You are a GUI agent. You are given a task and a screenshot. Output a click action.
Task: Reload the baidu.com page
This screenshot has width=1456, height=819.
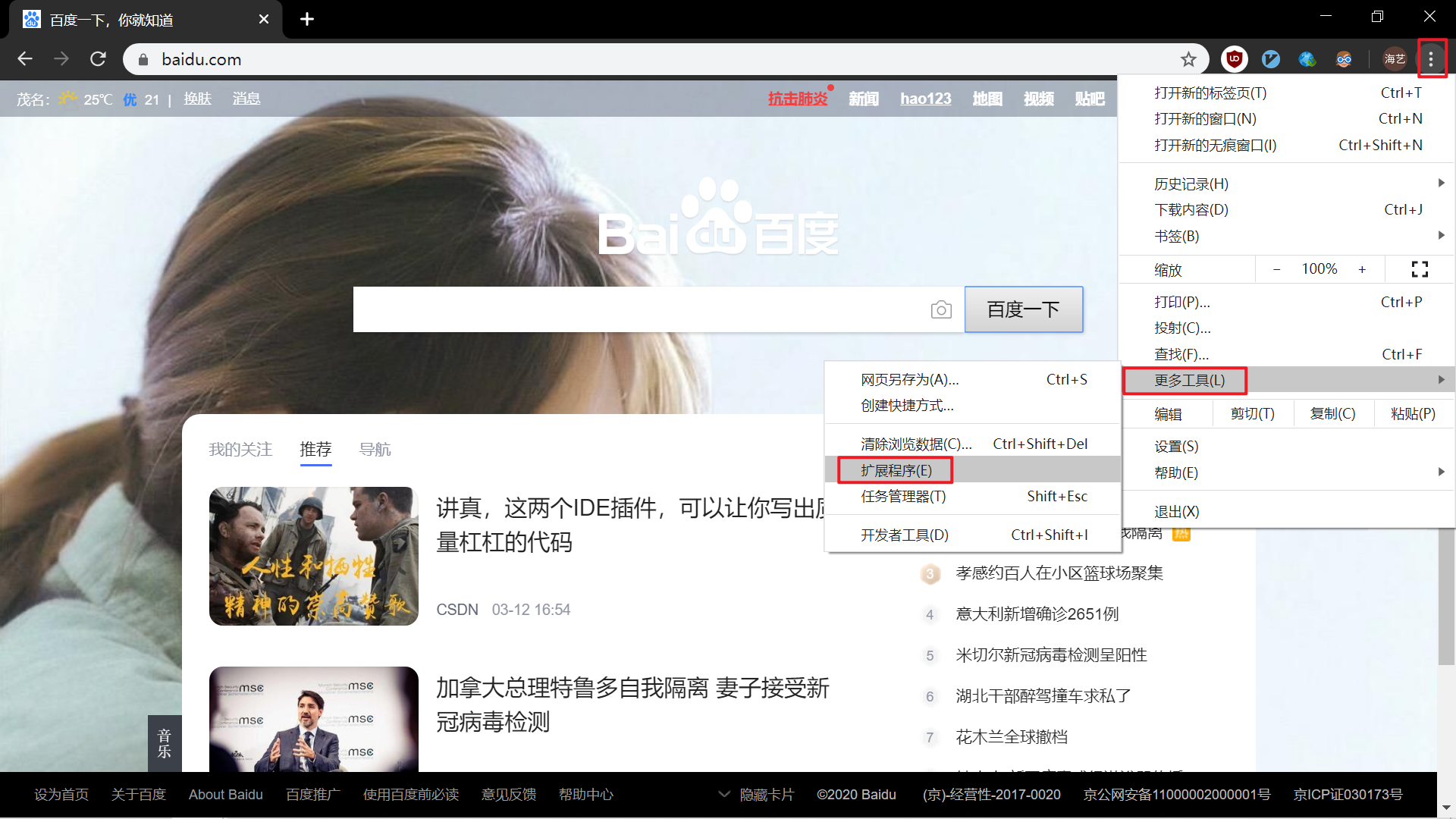98,59
